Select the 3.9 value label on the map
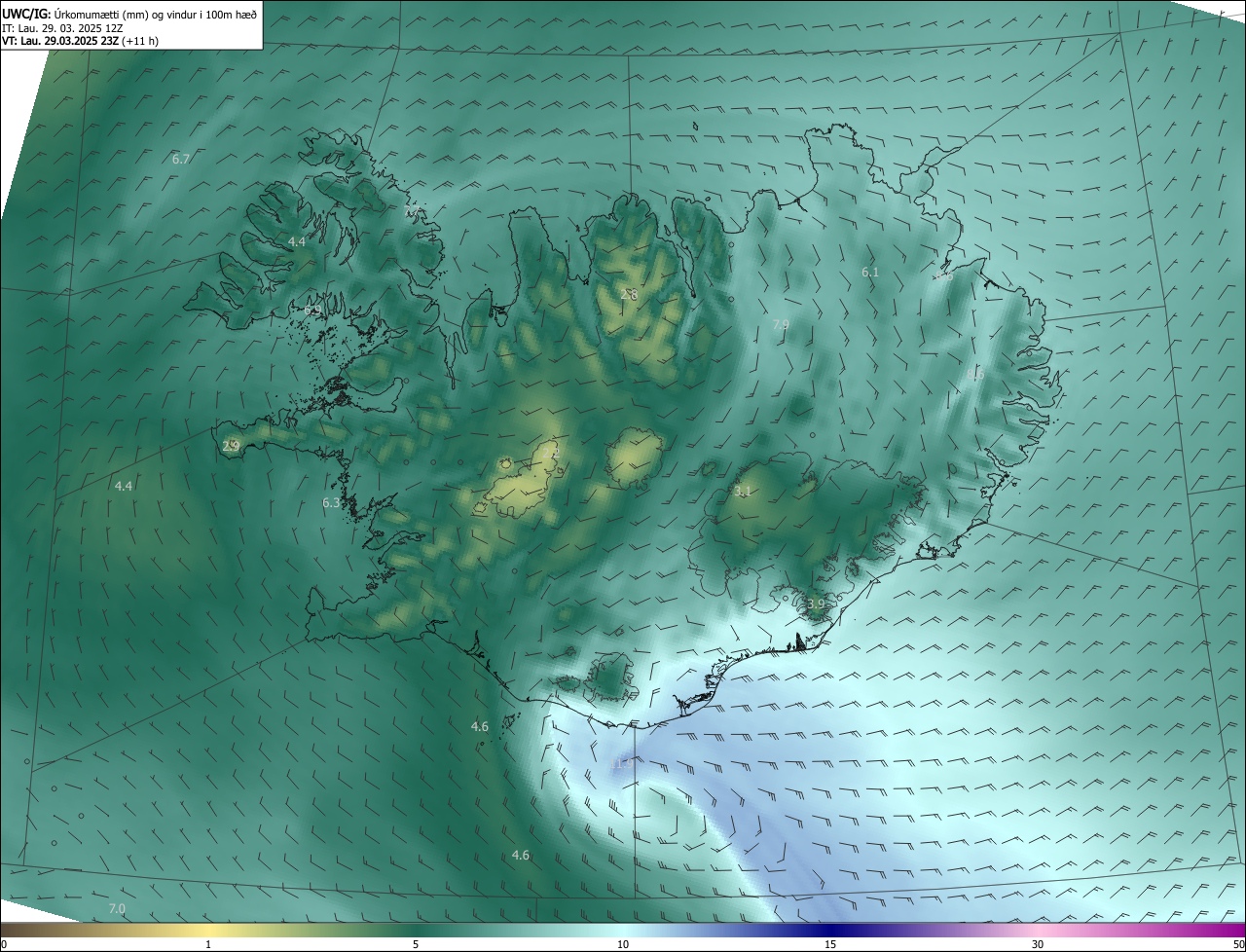 (x=816, y=604)
